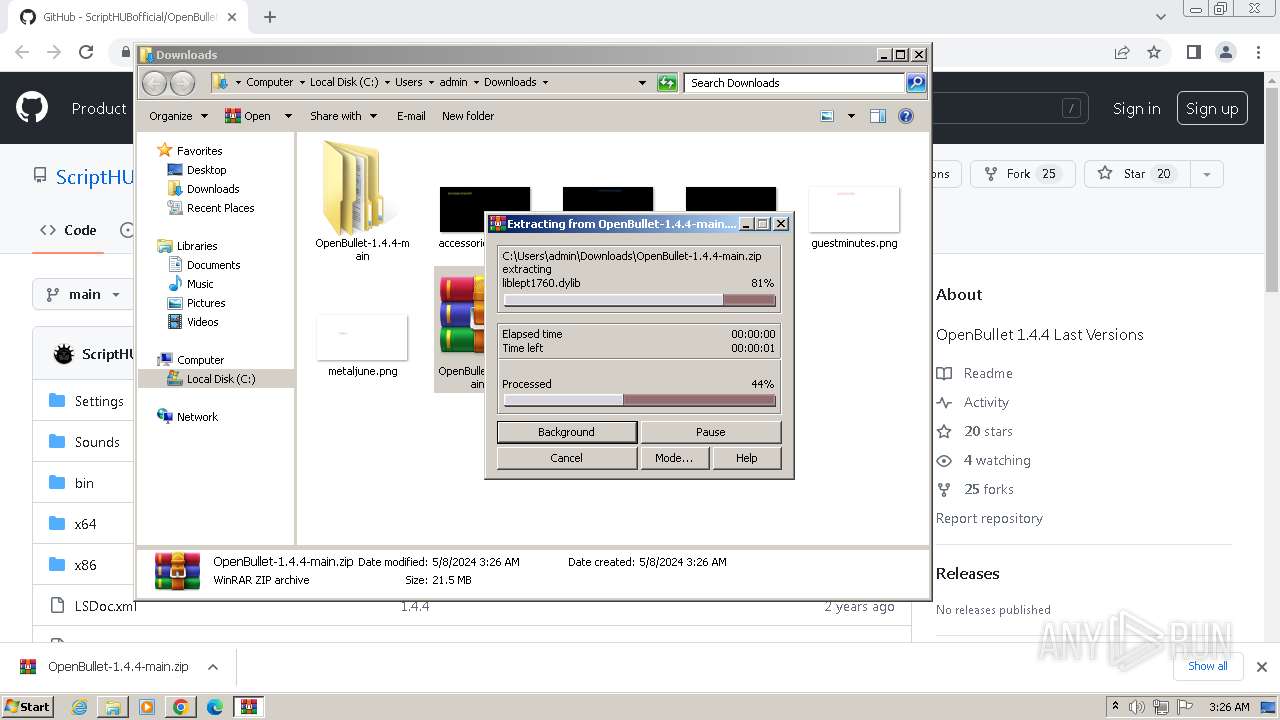Open Chrome side panel icon

[x=1193, y=52]
